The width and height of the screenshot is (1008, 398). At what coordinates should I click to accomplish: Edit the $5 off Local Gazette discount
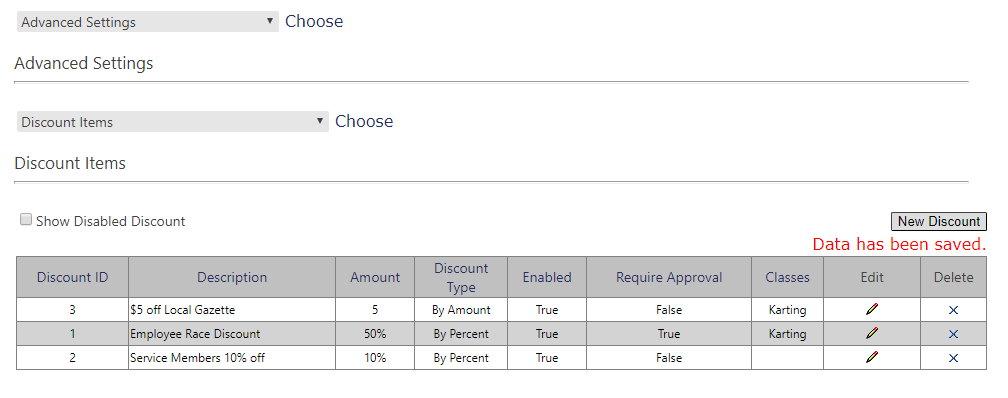point(872,309)
